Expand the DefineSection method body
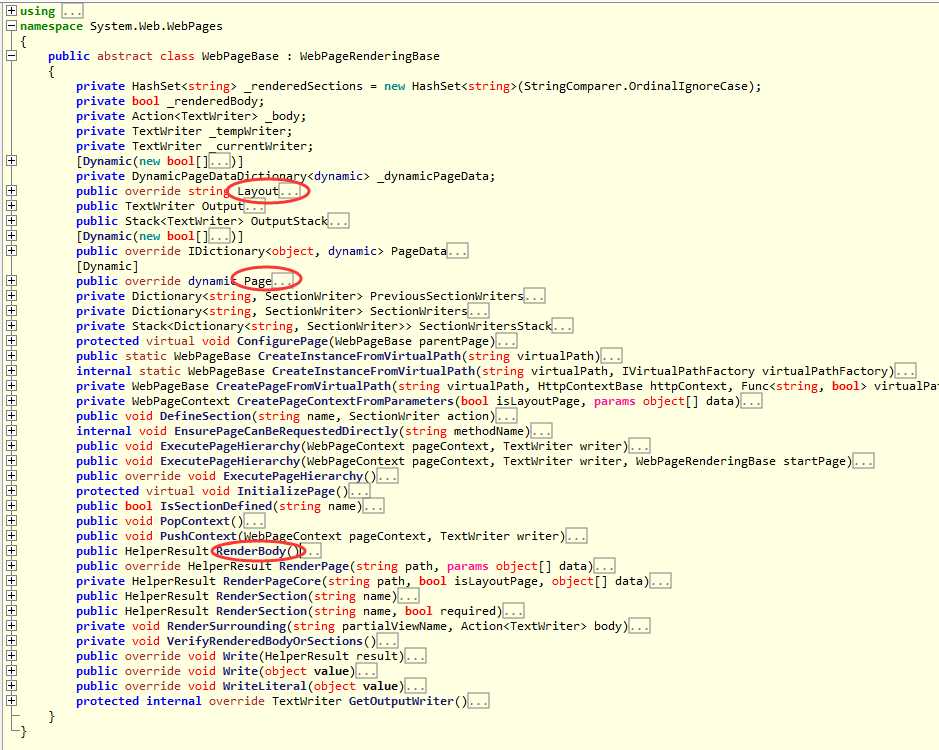This screenshot has height=750, width=939. tap(11, 415)
